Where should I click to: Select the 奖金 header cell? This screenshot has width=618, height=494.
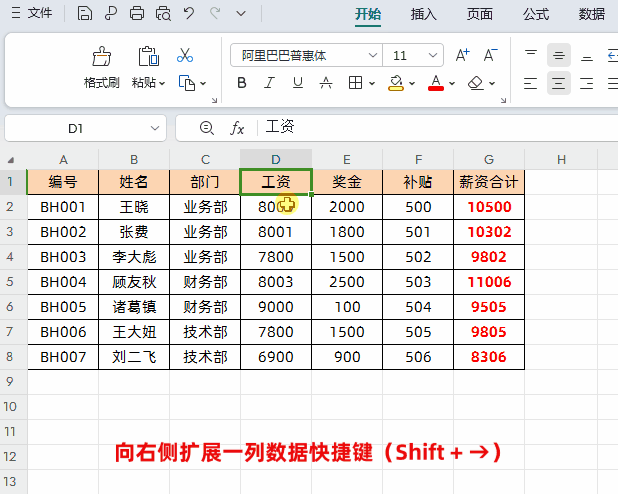click(347, 182)
